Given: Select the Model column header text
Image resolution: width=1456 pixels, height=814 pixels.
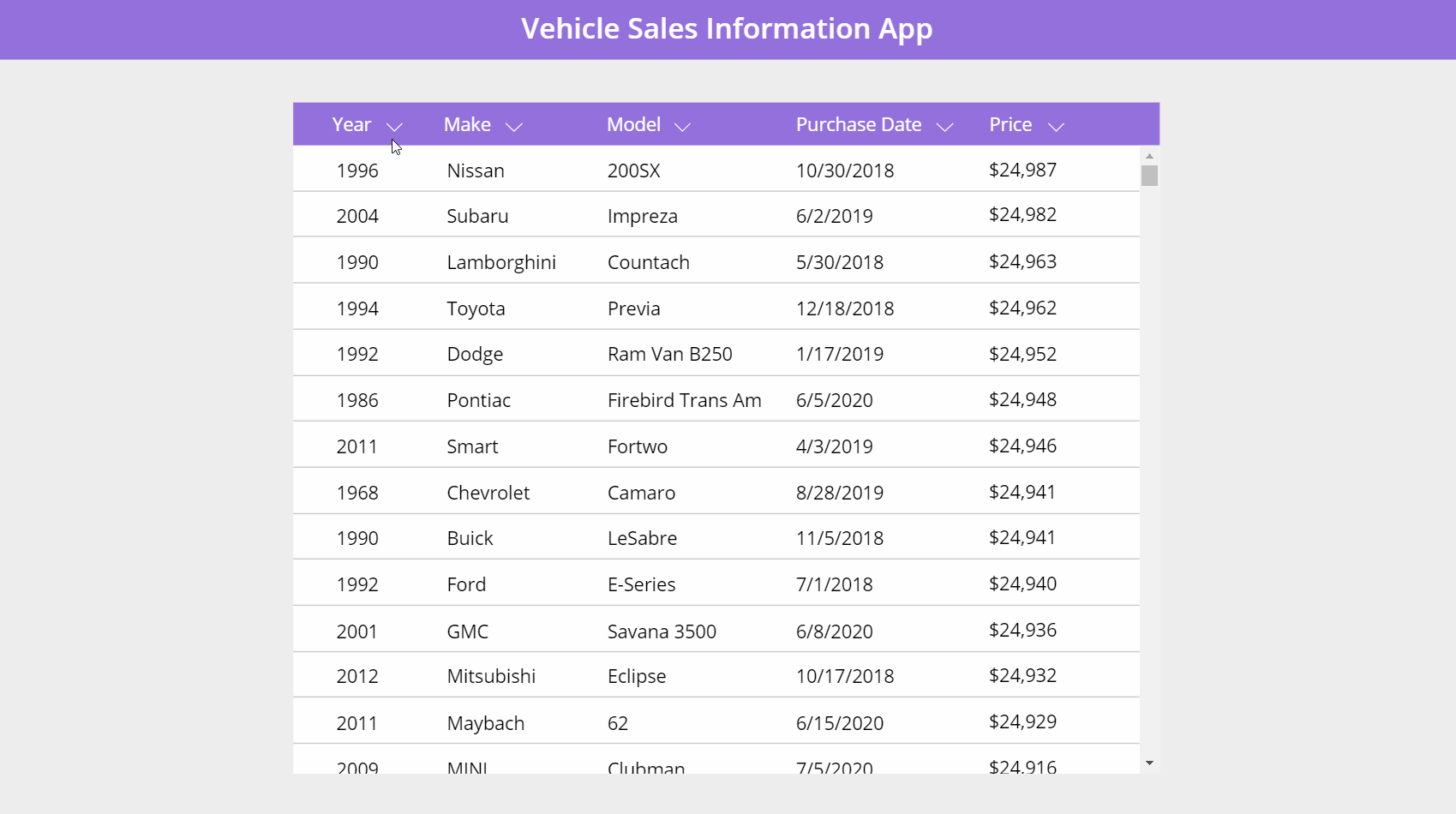Looking at the screenshot, I should tap(633, 125).
